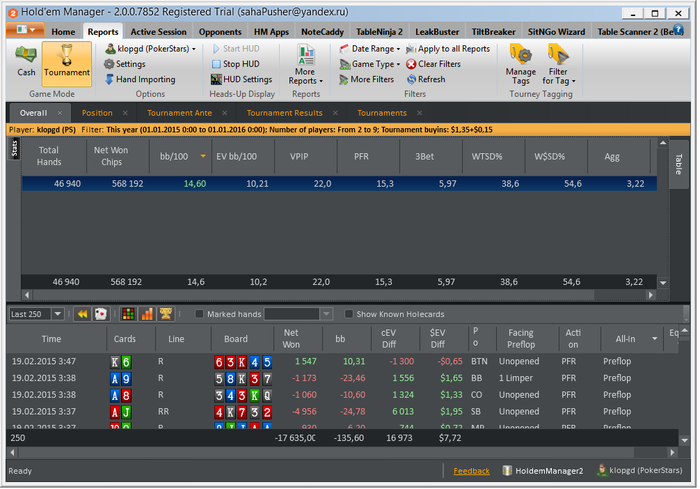
Task: Close the Tournament Results tab
Action: pyautogui.click(x=335, y=113)
